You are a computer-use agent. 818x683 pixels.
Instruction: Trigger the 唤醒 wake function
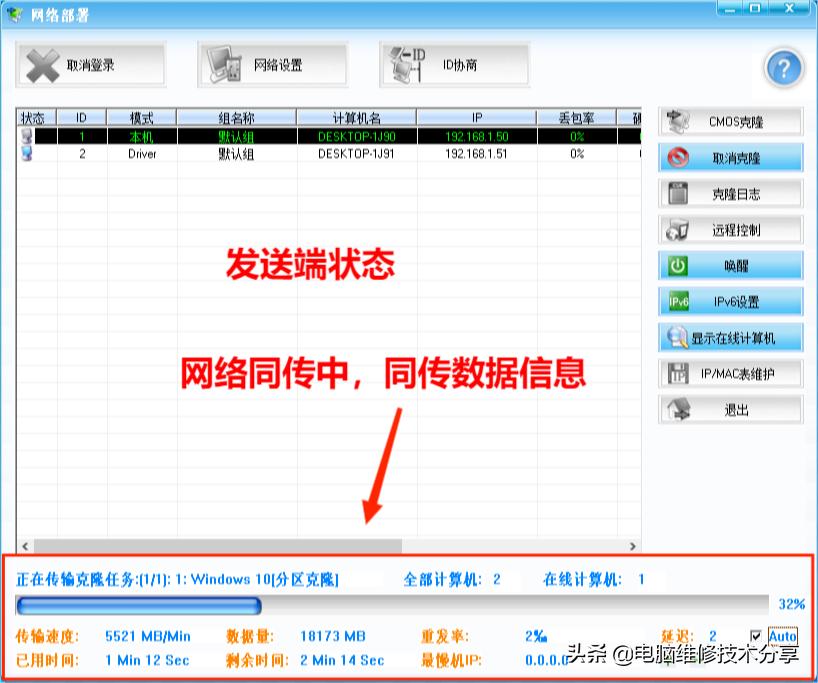click(x=731, y=264)
